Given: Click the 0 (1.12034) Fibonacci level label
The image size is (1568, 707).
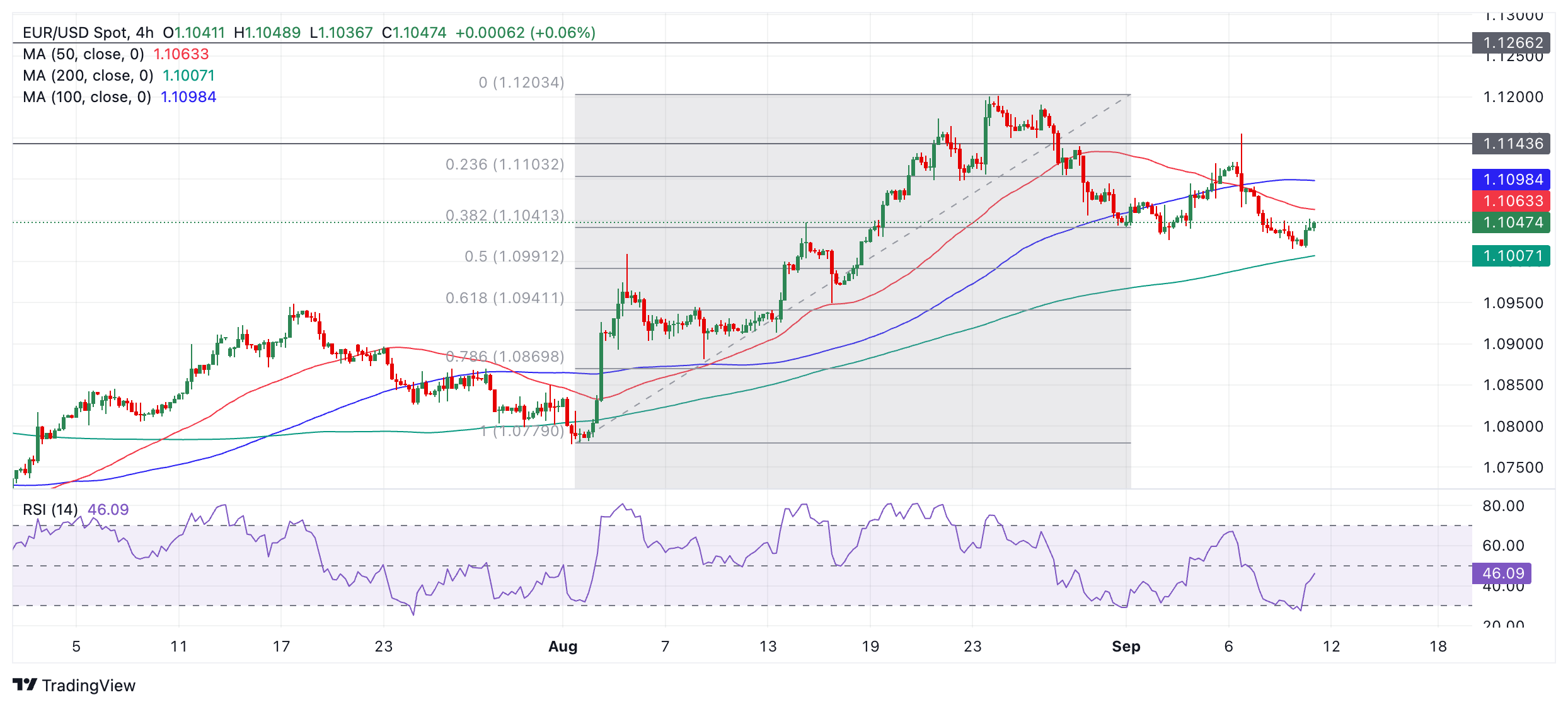Looking at the screenshot, I should pyautogui.click(x=521, y=83).
